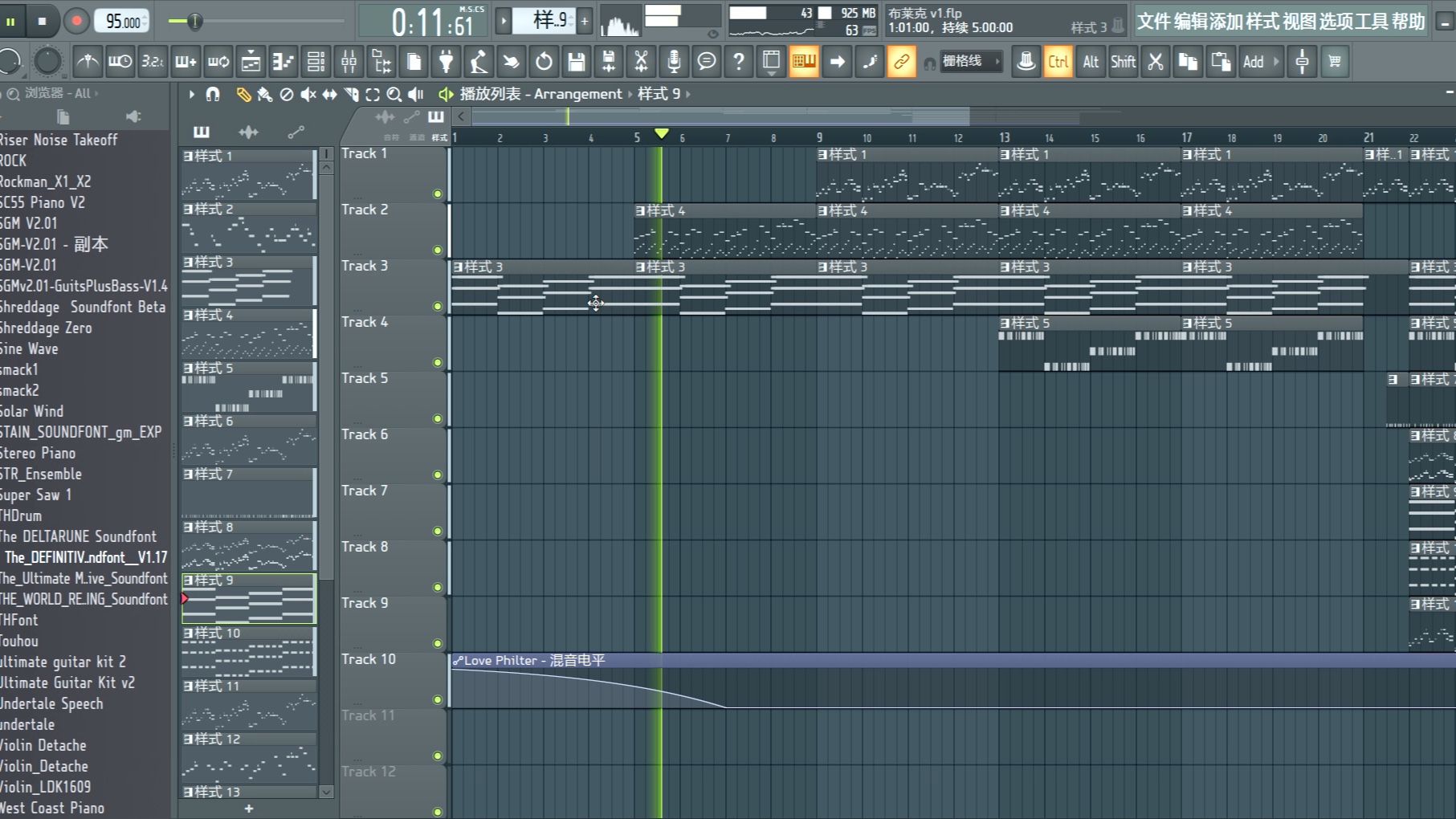The height and width of the screenshot is (819, 1456).
Task: Export audio with render icon
Action: pyautogui.click(x=609, y=62)
